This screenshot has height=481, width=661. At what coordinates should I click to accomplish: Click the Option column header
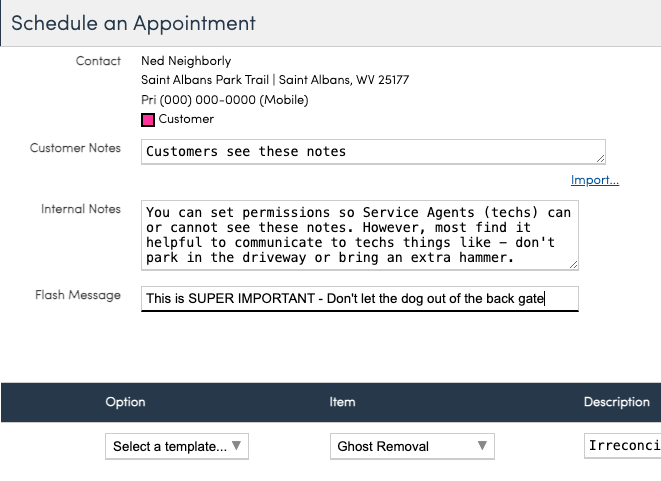tap(125, 402)
